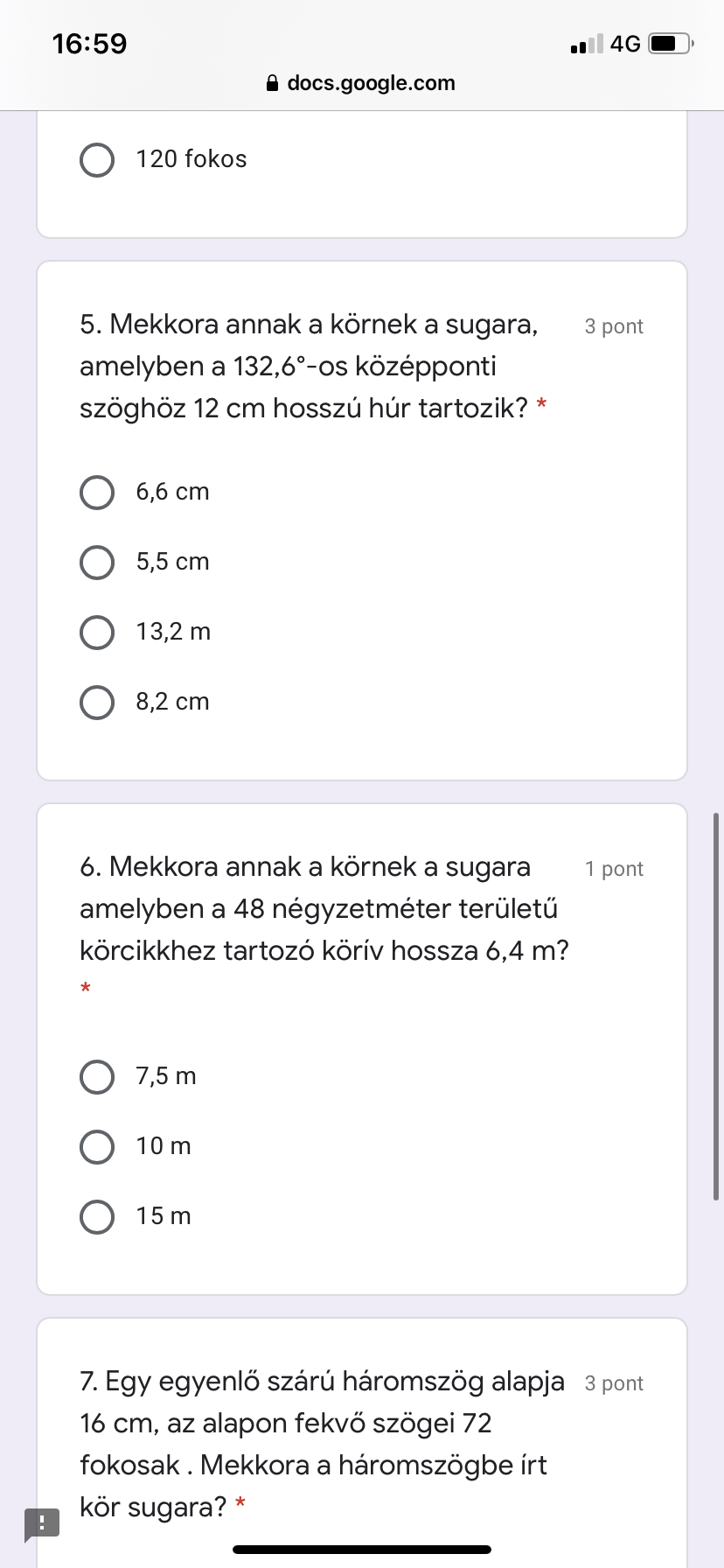Image resolution: width=724 pixels, height=1568 pixels.
Task: Select the "10 m" radio option
Action: (97, 1147)
